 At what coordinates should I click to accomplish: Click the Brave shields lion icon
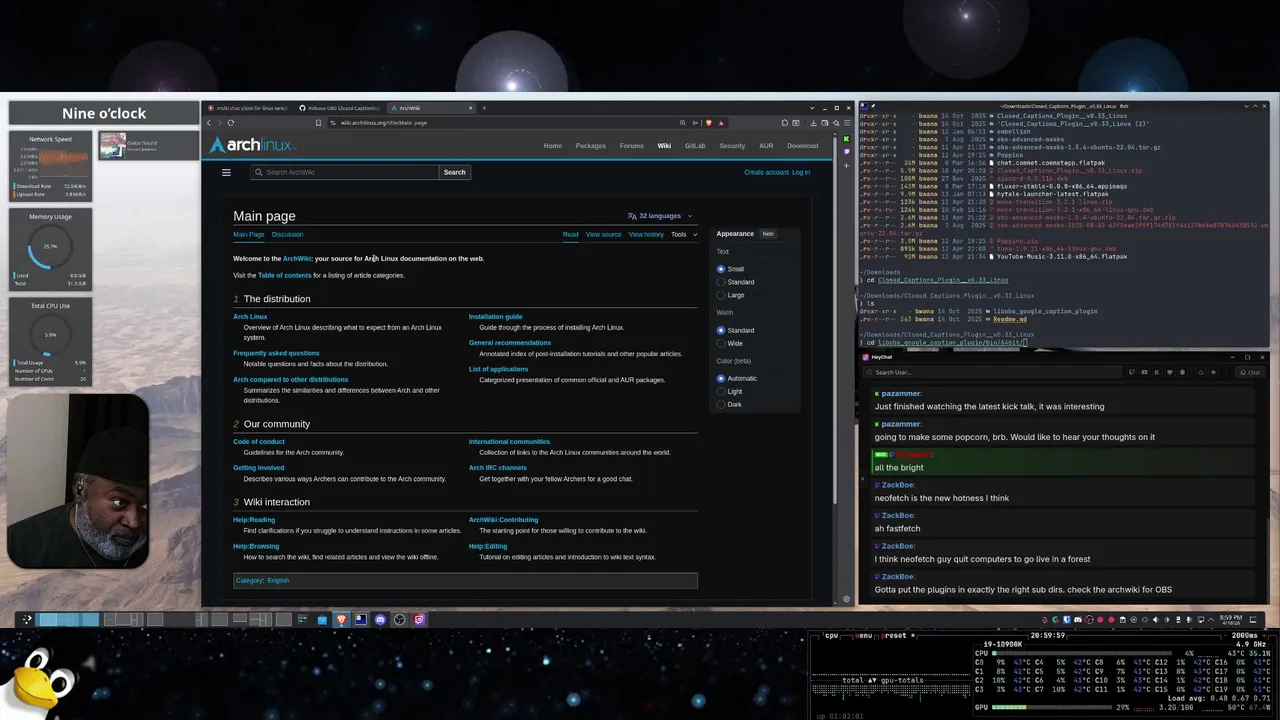(x=709, y=123)
